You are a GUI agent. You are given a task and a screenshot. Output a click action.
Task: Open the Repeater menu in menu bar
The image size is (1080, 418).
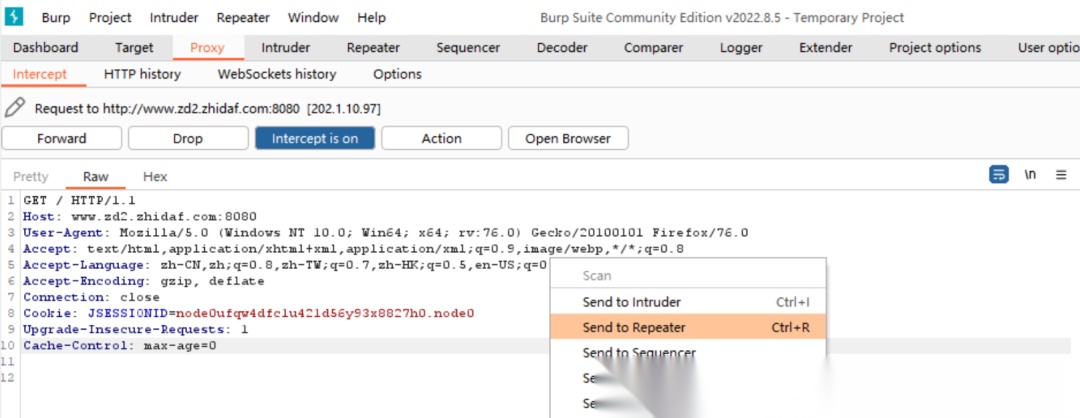click(x=243, y=17)
